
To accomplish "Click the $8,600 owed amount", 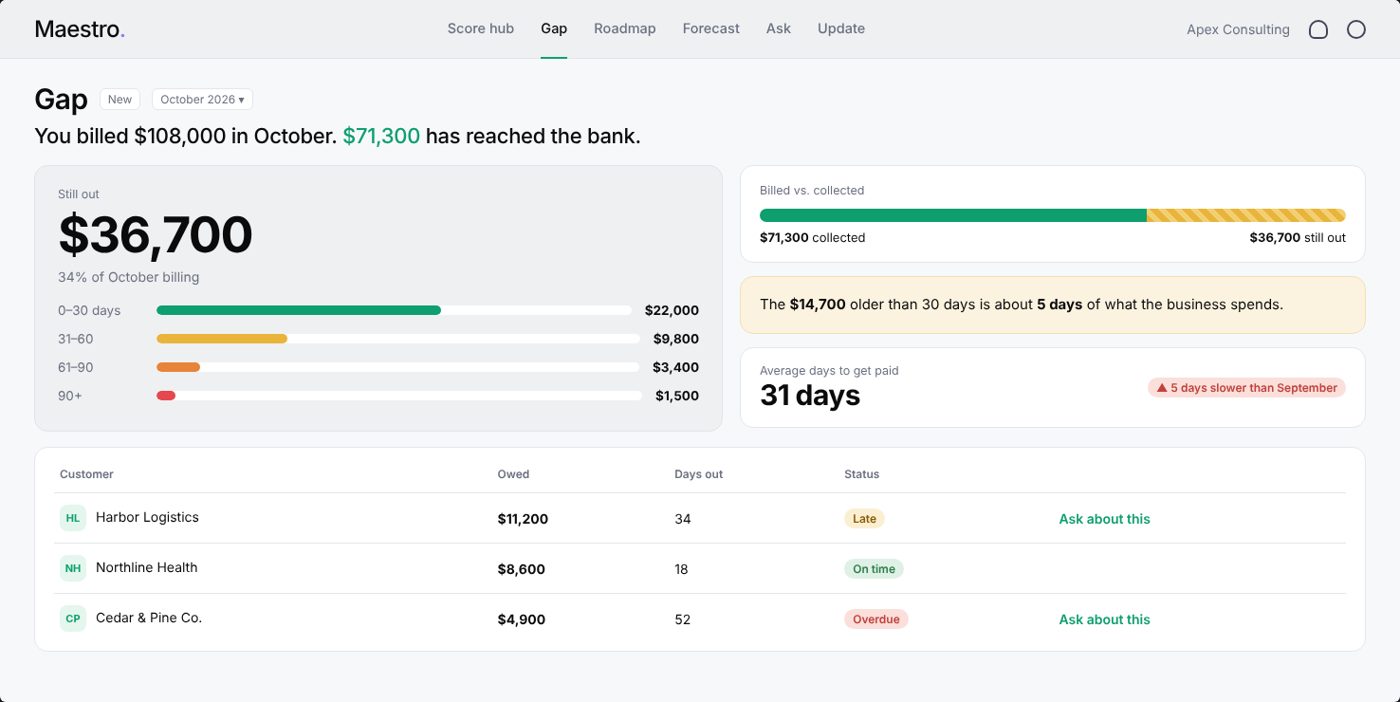I will [x=521, y=569].
